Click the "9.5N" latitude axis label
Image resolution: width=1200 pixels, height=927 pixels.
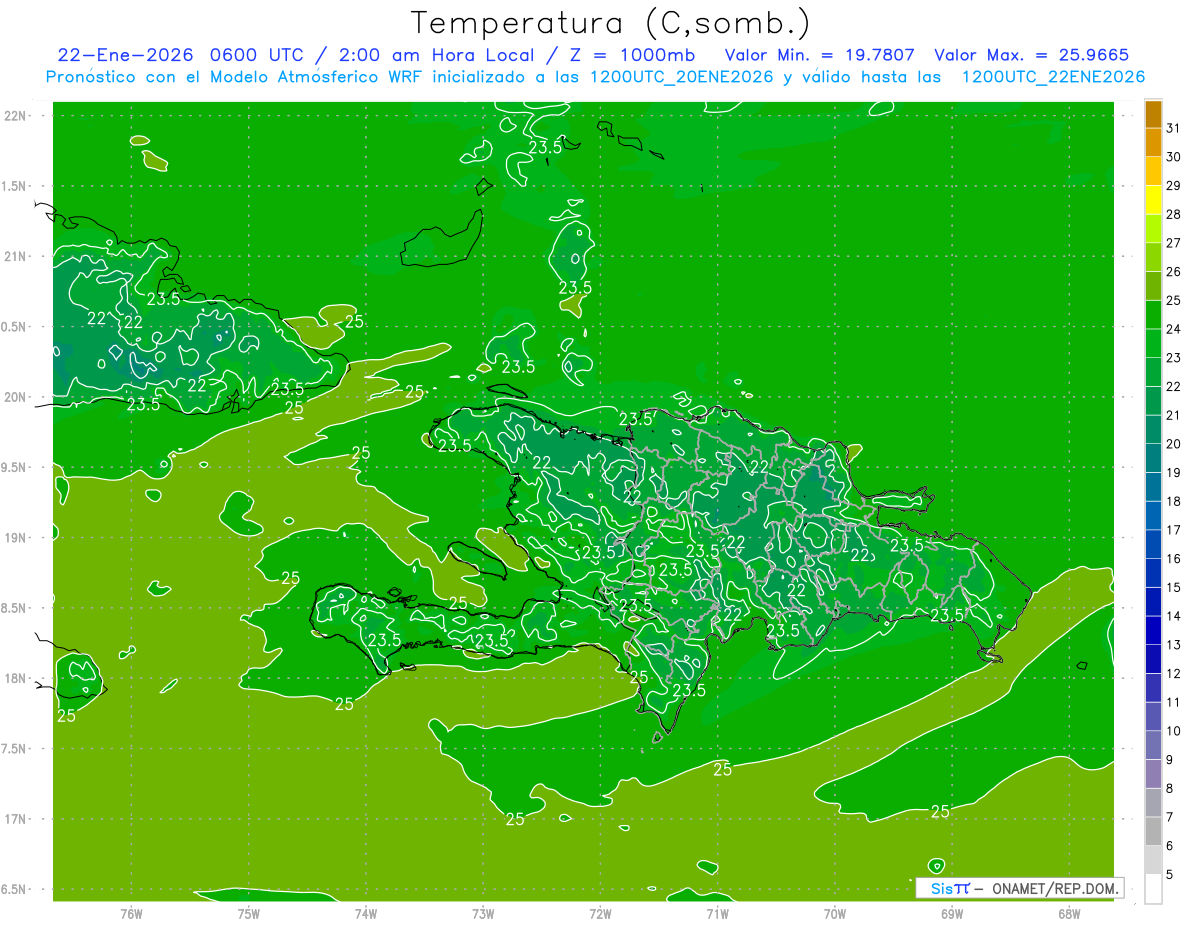(15, 468)
